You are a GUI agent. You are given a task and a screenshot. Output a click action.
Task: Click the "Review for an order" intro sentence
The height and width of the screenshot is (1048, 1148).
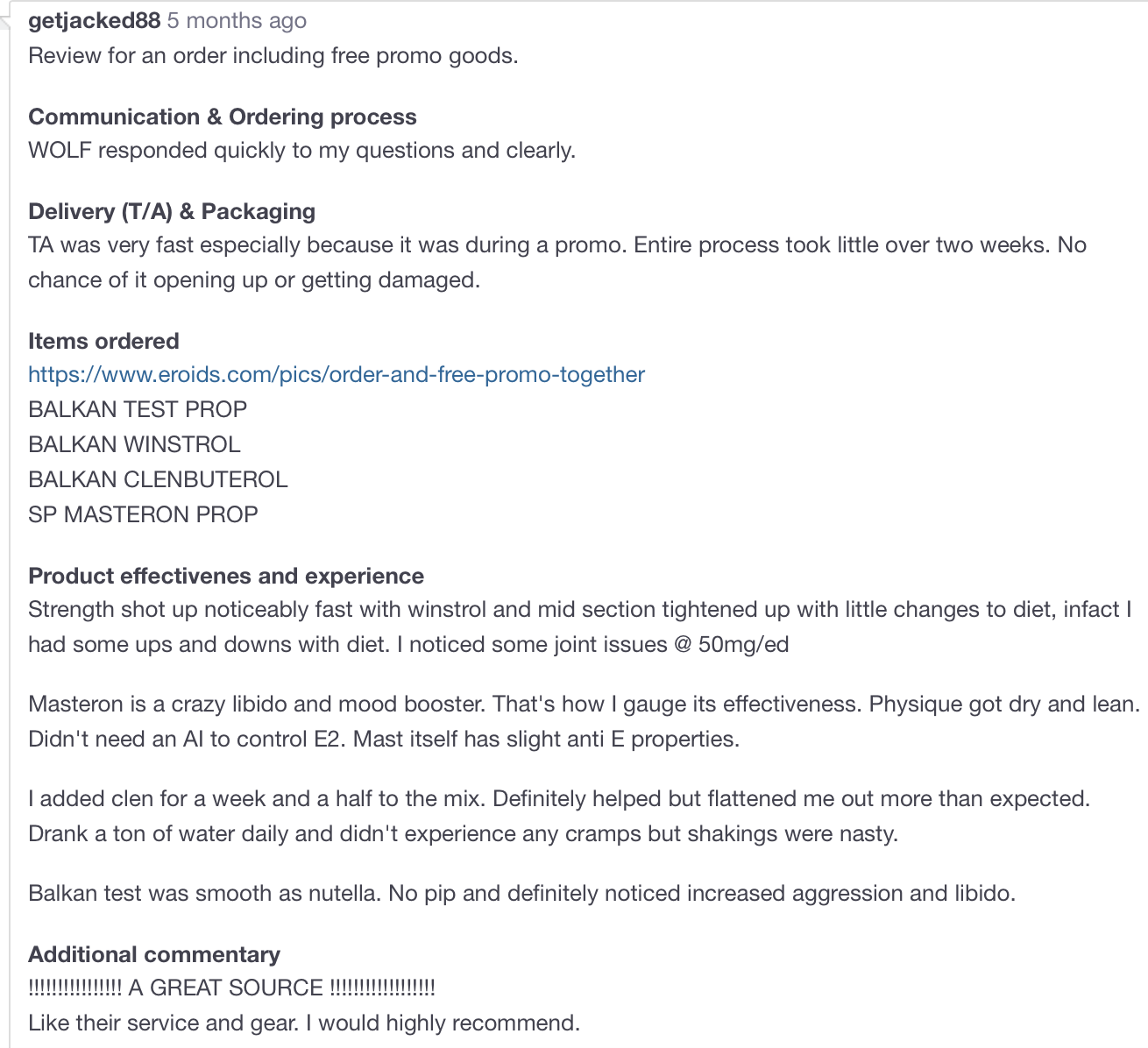tap(273, 56)
